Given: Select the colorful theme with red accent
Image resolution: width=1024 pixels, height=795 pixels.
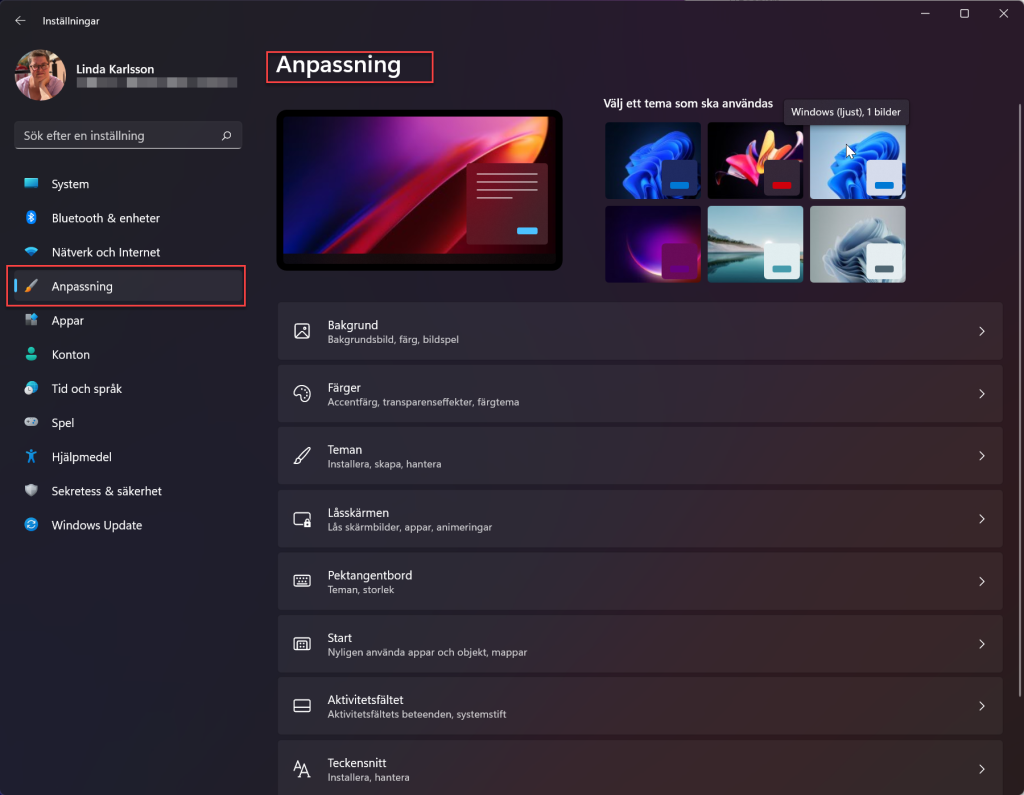Looking at the screenshot, I should pos(756,161).
